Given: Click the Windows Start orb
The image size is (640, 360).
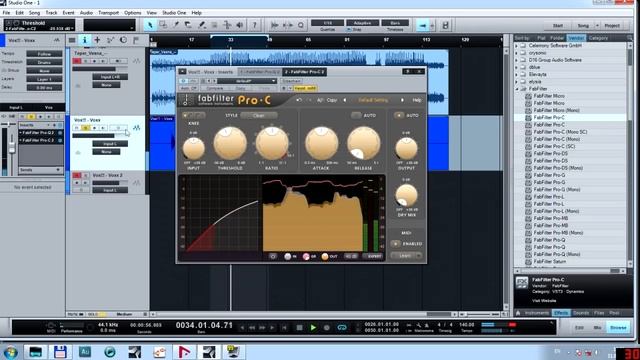Looking at the screenshot, I should coord(10,352).
